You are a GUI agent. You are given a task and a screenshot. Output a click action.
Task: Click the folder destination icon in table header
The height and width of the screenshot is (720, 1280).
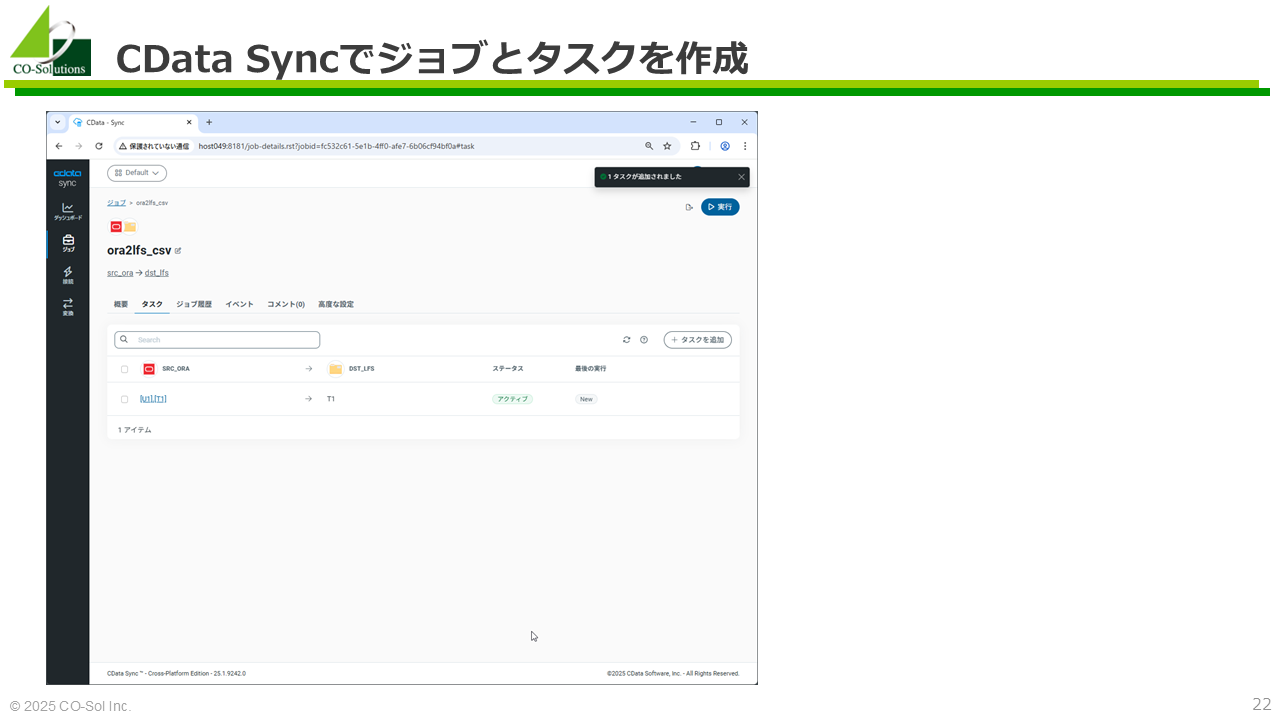335,369
